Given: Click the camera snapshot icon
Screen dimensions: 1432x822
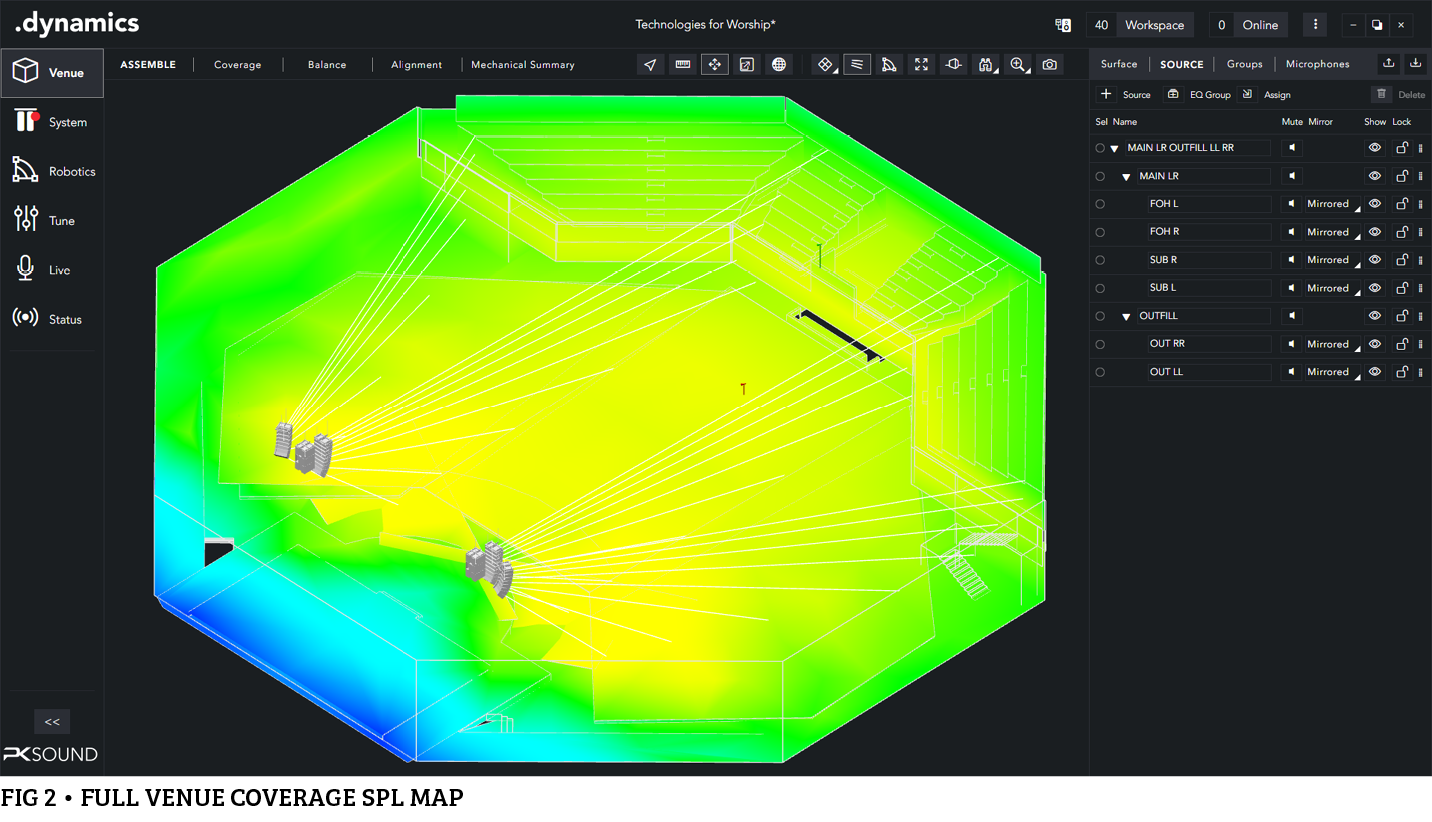Looking at the screenshot, I should click(1049, 65).
